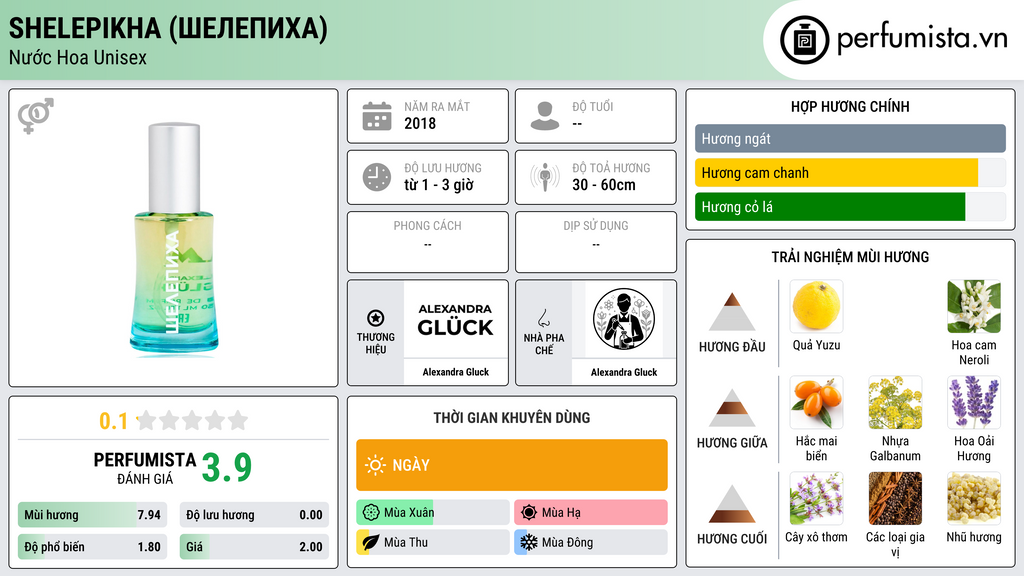The image size is (1024, 576).
Task: Click the Perfumista Đánh Giá label
Action: point(145,468)
